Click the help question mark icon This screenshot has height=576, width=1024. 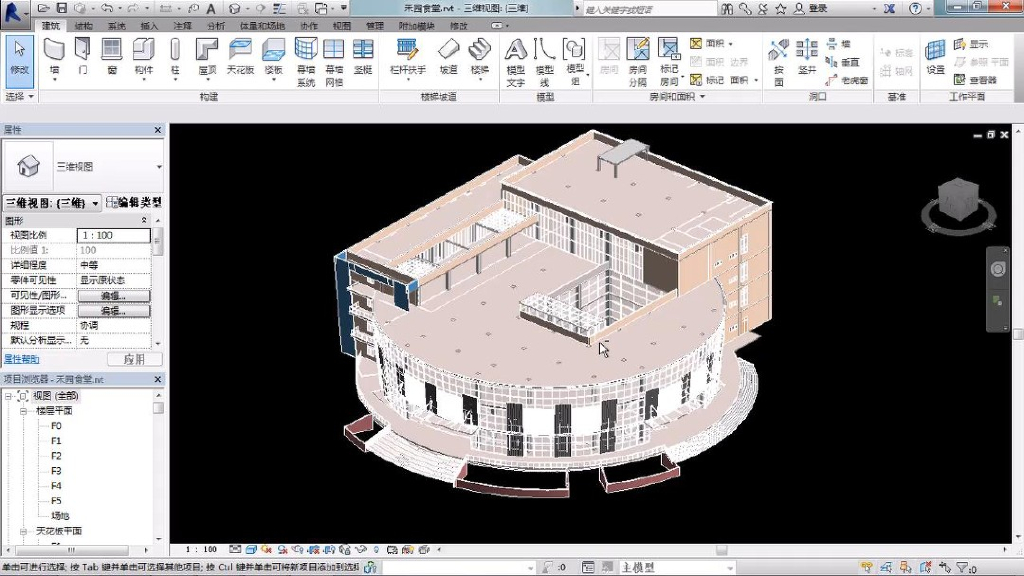coord(916,8)
